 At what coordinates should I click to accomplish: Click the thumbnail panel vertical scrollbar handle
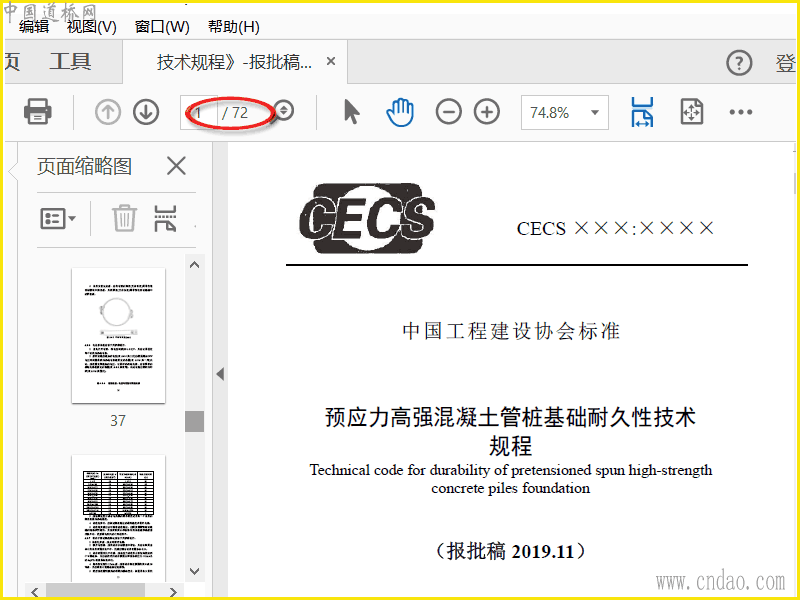(x=194, y=421)
